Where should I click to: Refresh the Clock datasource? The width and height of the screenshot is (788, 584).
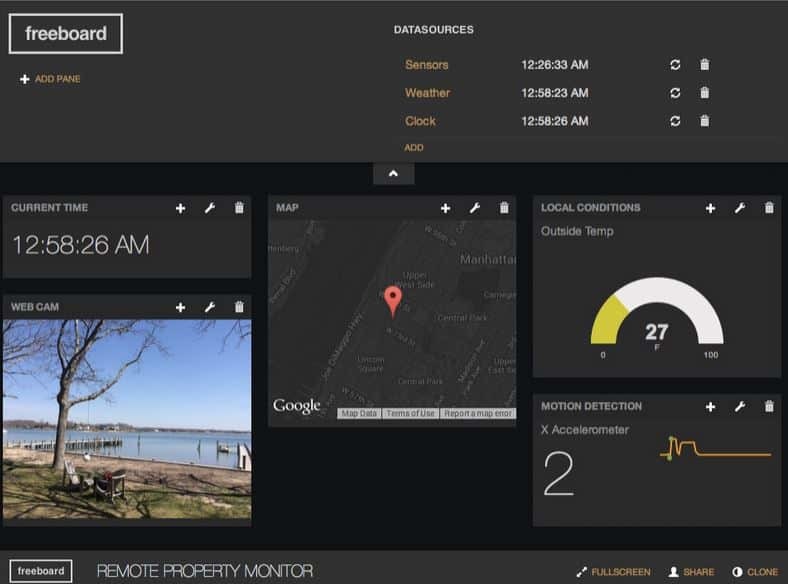point(675,121)
